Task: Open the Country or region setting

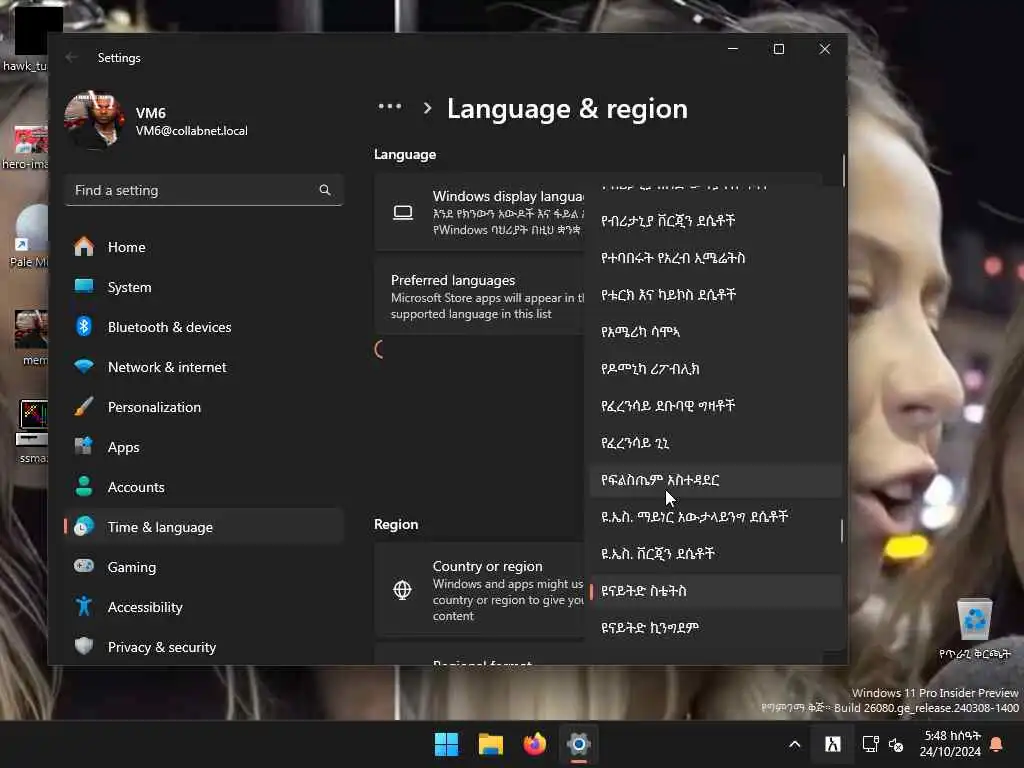Action: coord(479,590)
